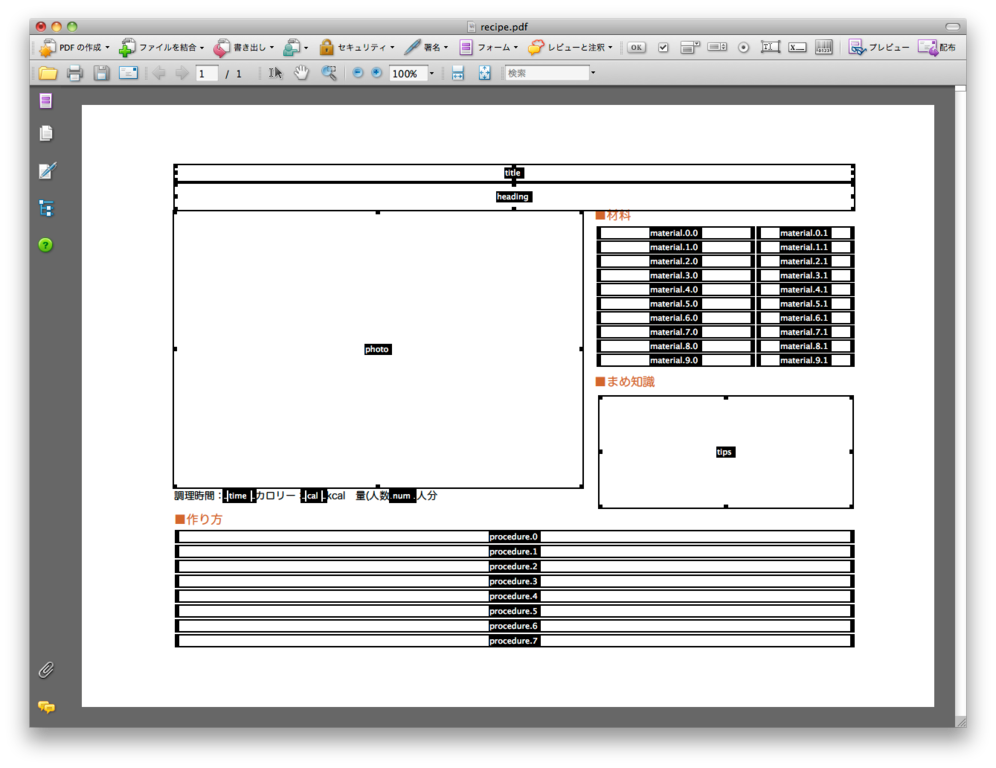Save the file with floppy icon
The image size is (996, 768).
[101, 73]
